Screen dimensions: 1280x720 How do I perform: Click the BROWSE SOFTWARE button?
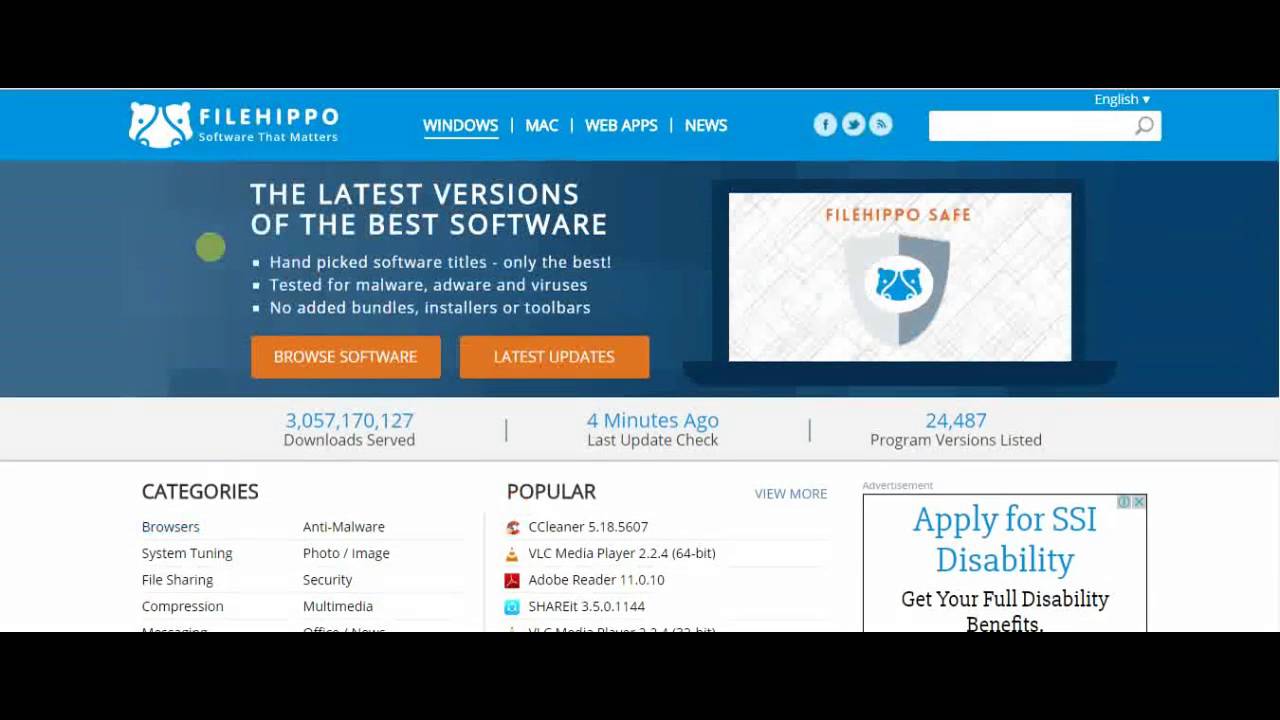346,357
